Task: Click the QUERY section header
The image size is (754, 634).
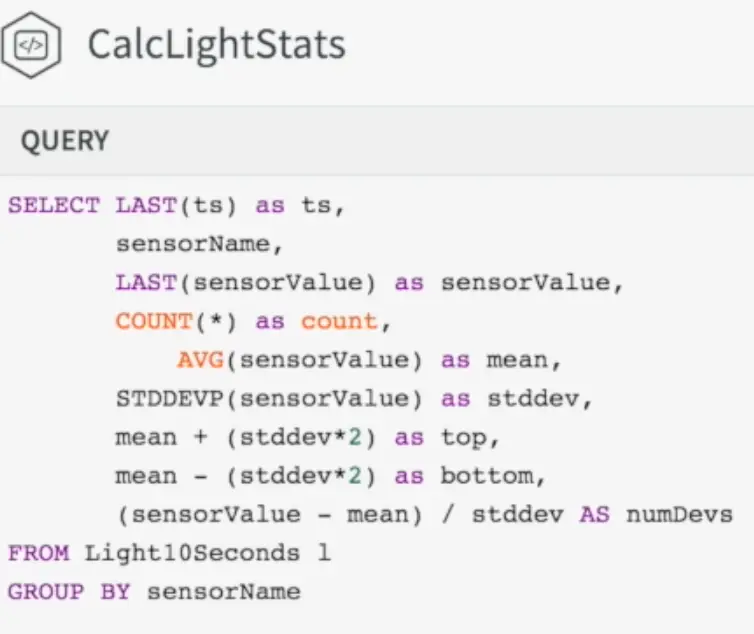Action: pyautogui.click(x=65, y=141)
